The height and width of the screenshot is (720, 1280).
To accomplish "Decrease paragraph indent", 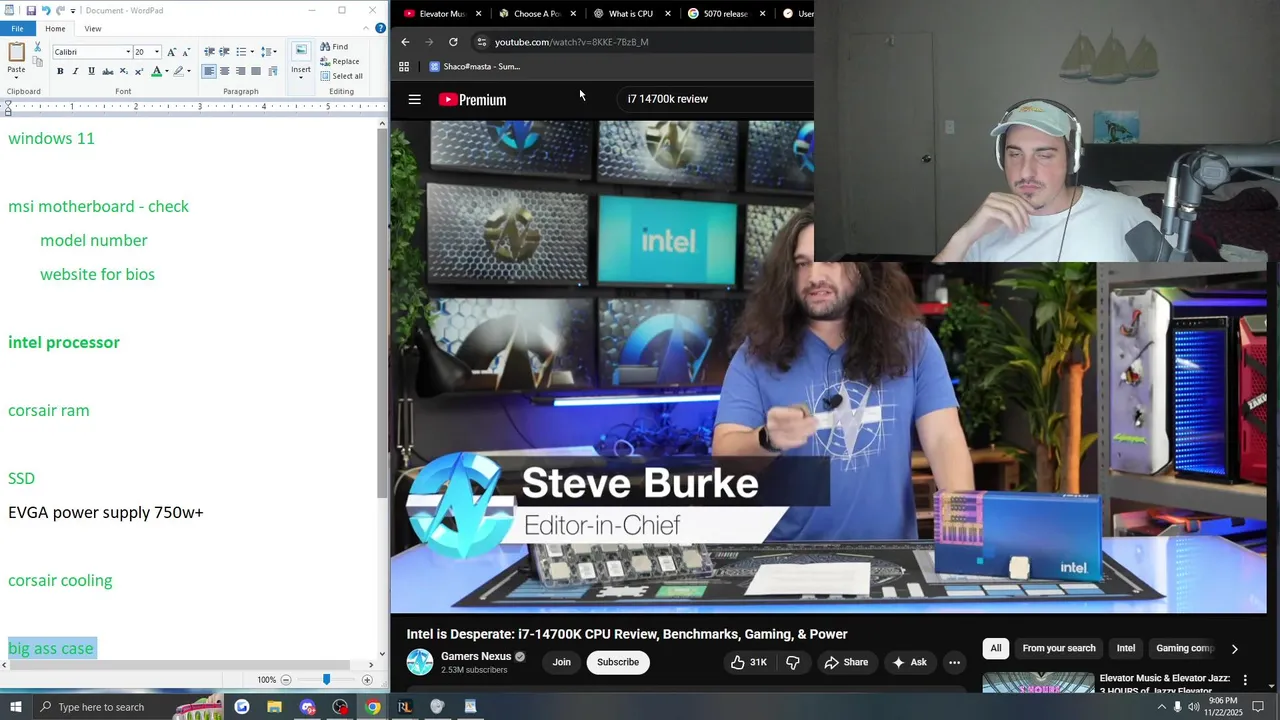I will (209, 52).
